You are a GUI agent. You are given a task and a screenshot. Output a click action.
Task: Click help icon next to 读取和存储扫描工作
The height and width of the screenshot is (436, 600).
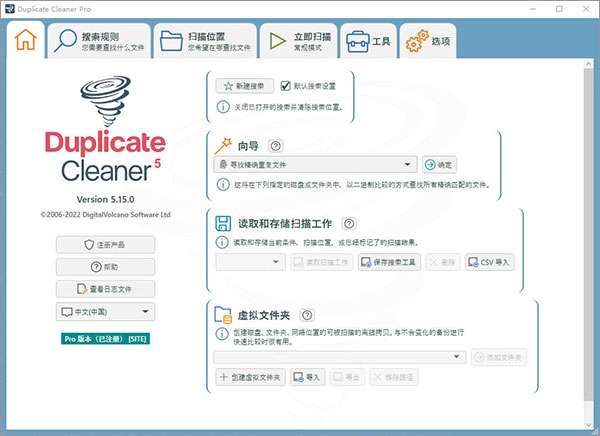[349, 224]
